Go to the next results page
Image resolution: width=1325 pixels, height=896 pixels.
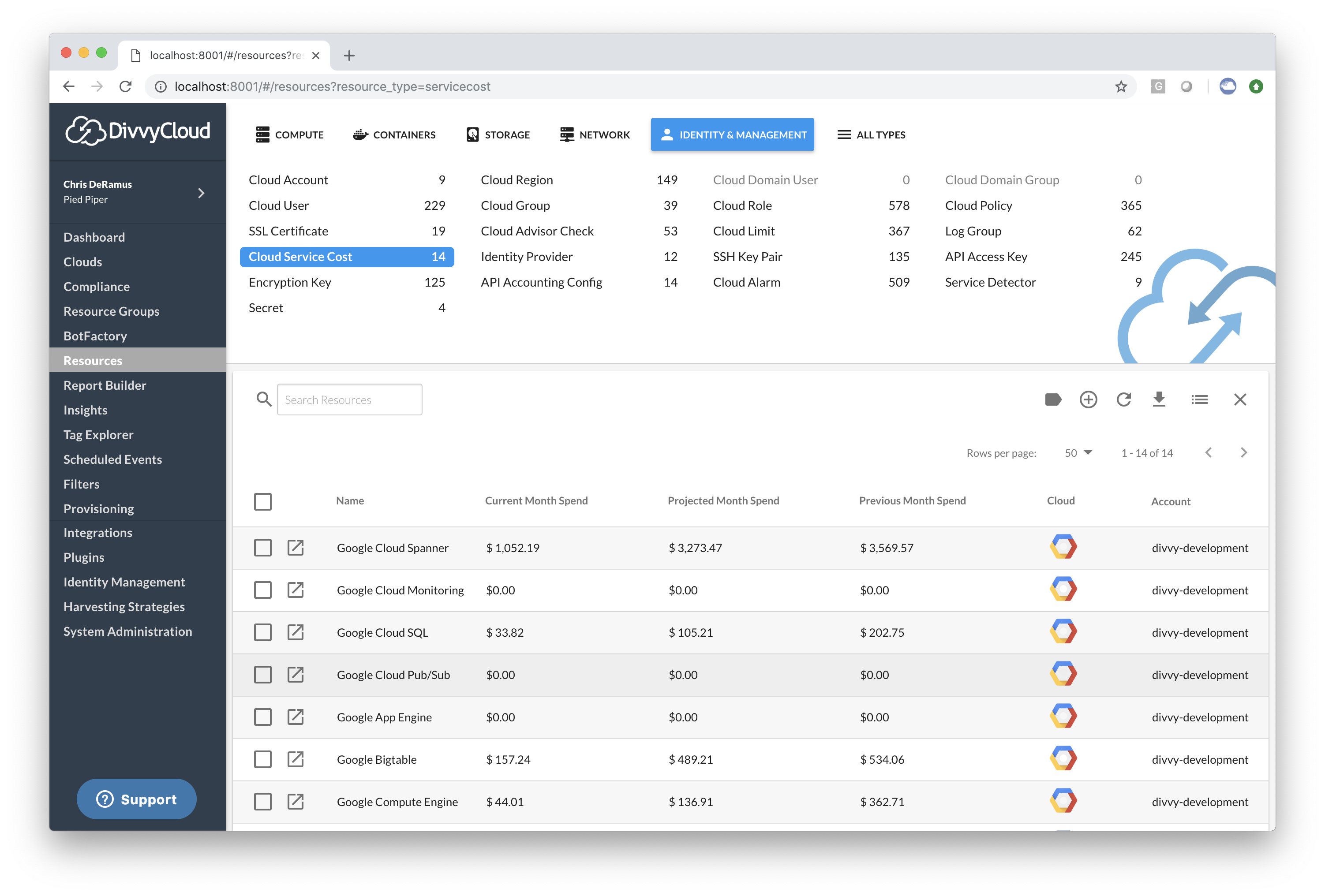(x=1243, y=452)
